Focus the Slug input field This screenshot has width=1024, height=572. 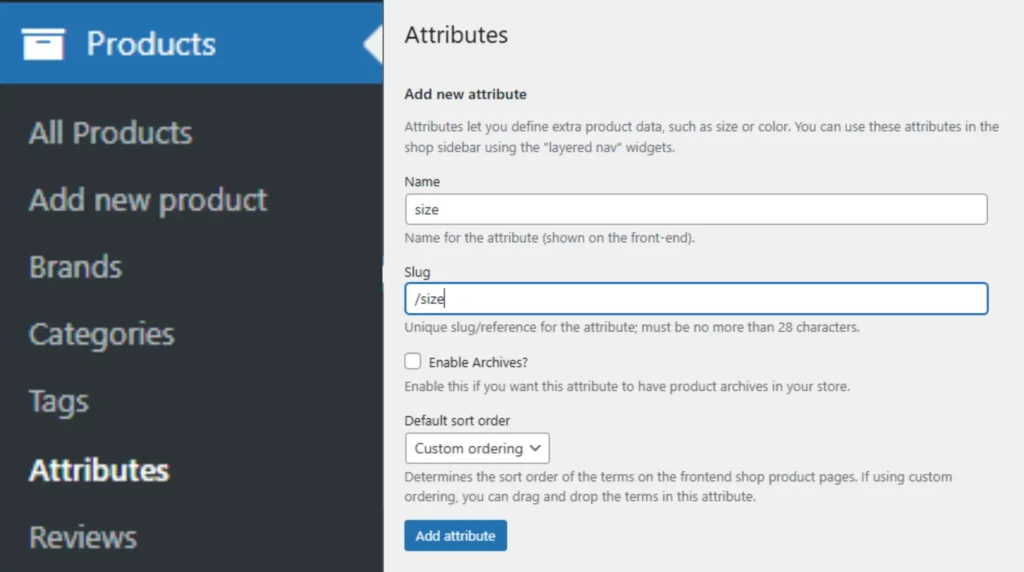tap(696, 298)
